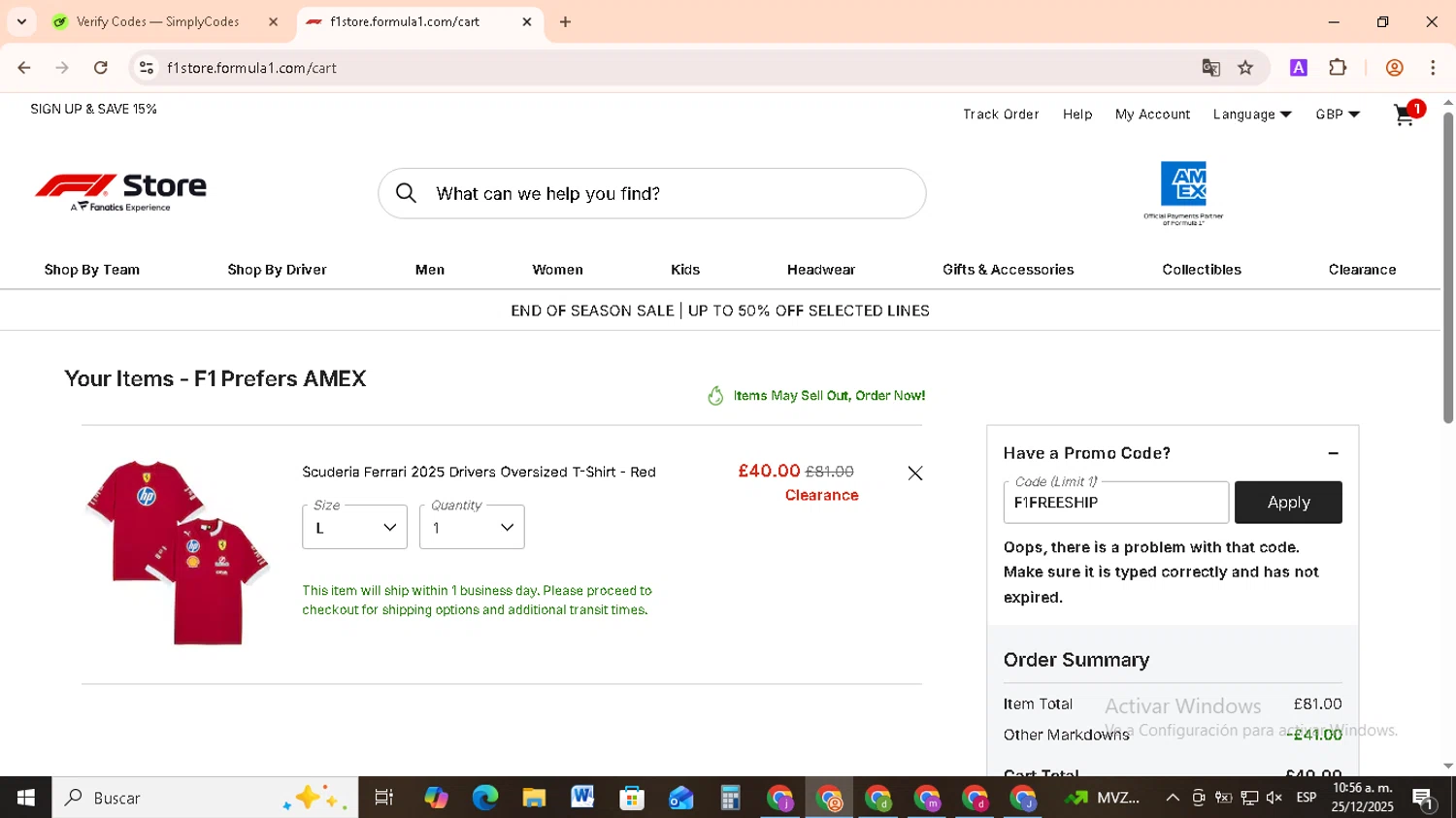
Task: Open Task View on the taskbar
Action: click(384, 798)
